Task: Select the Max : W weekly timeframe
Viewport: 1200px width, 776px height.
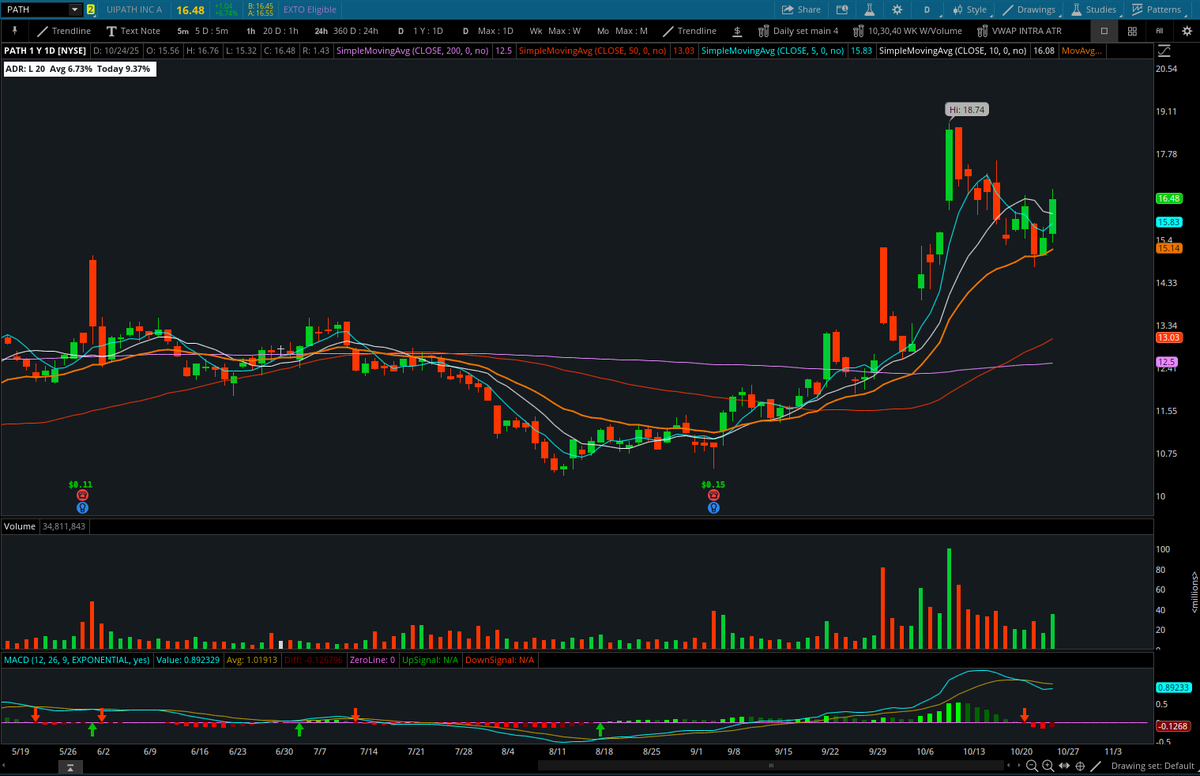Action: pyautogui.click(x=555, y=31)
